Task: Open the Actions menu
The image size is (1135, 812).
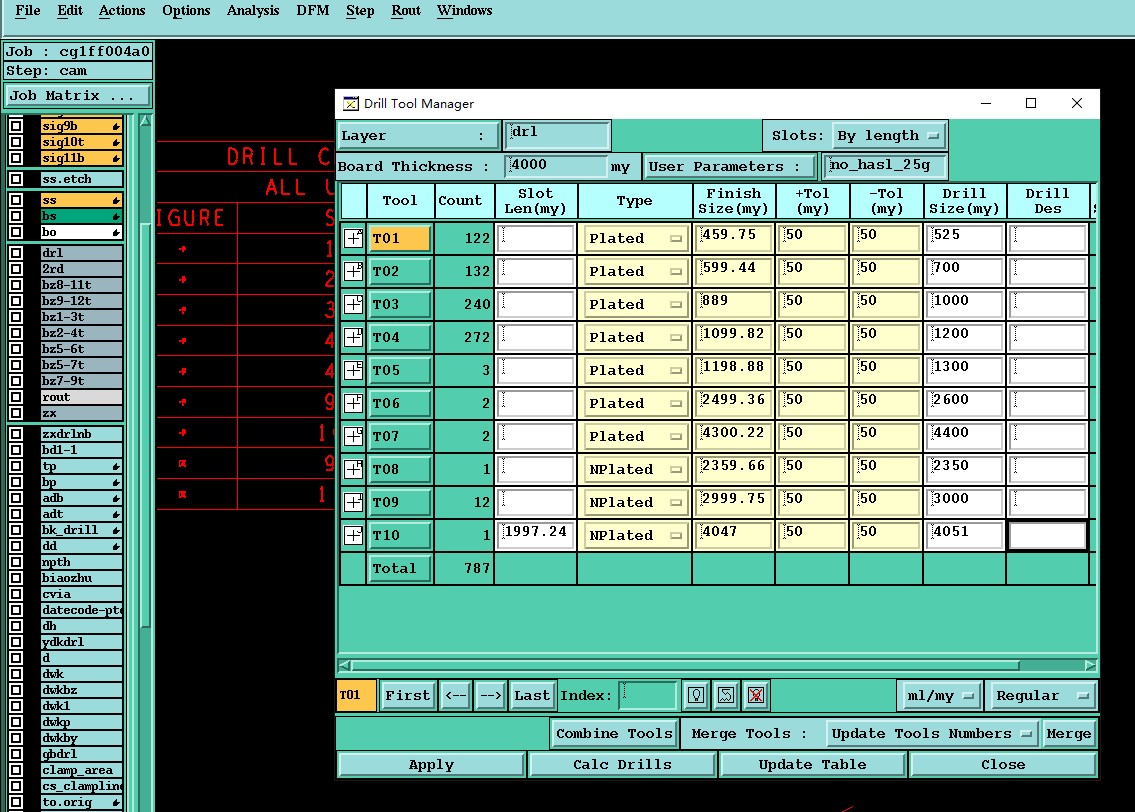Action: [122, 11]
